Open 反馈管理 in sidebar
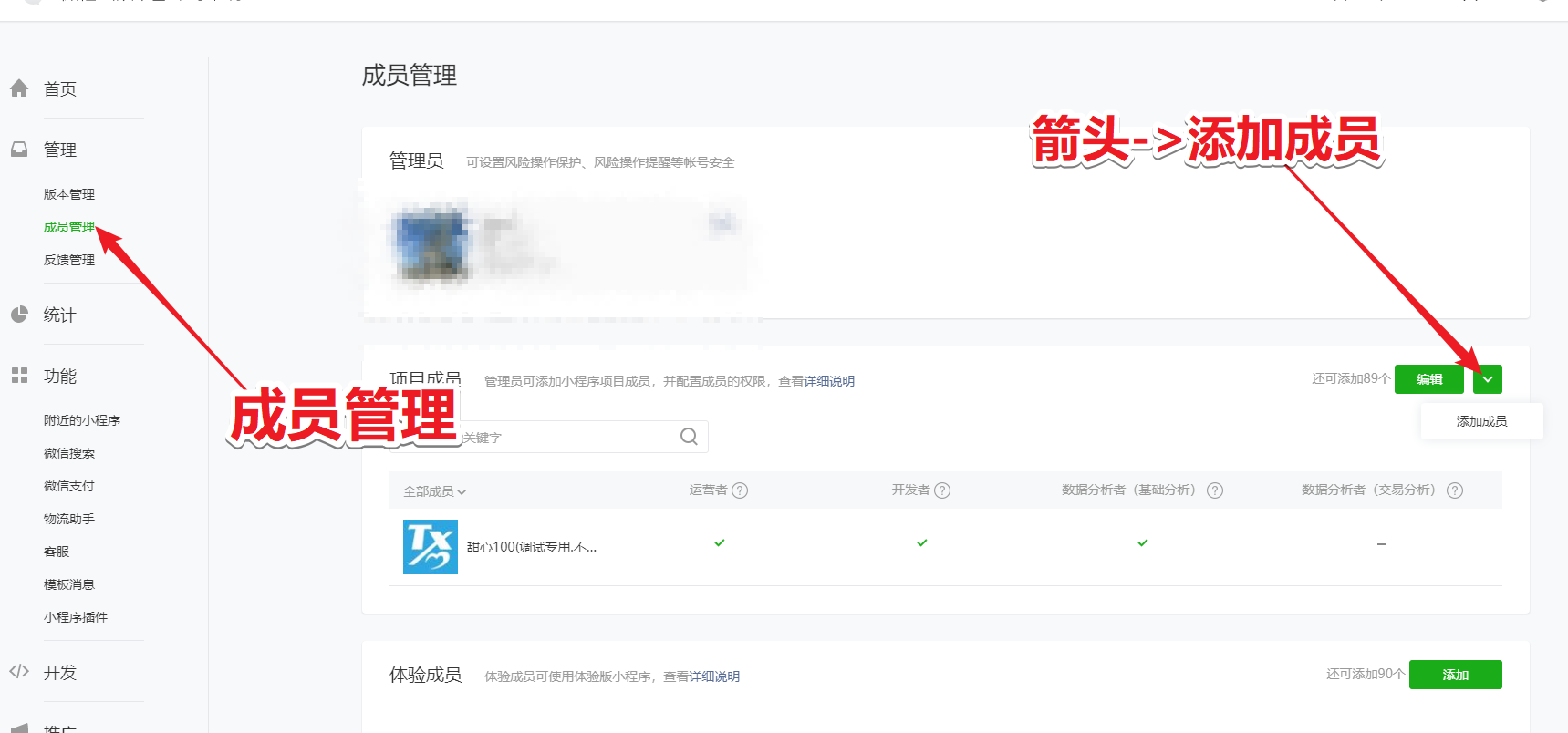Screen dimensions: 1568x733 click(x=69, y=260)
